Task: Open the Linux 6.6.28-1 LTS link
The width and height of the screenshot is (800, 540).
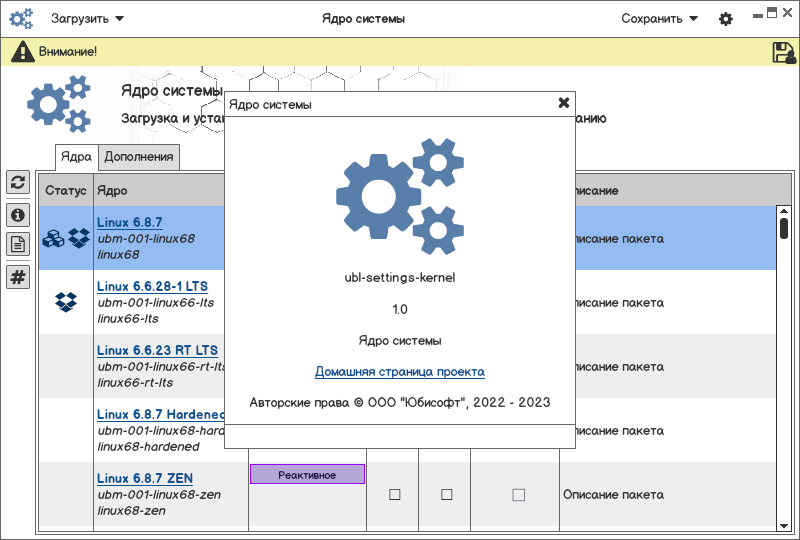Action: click(153, 286)
